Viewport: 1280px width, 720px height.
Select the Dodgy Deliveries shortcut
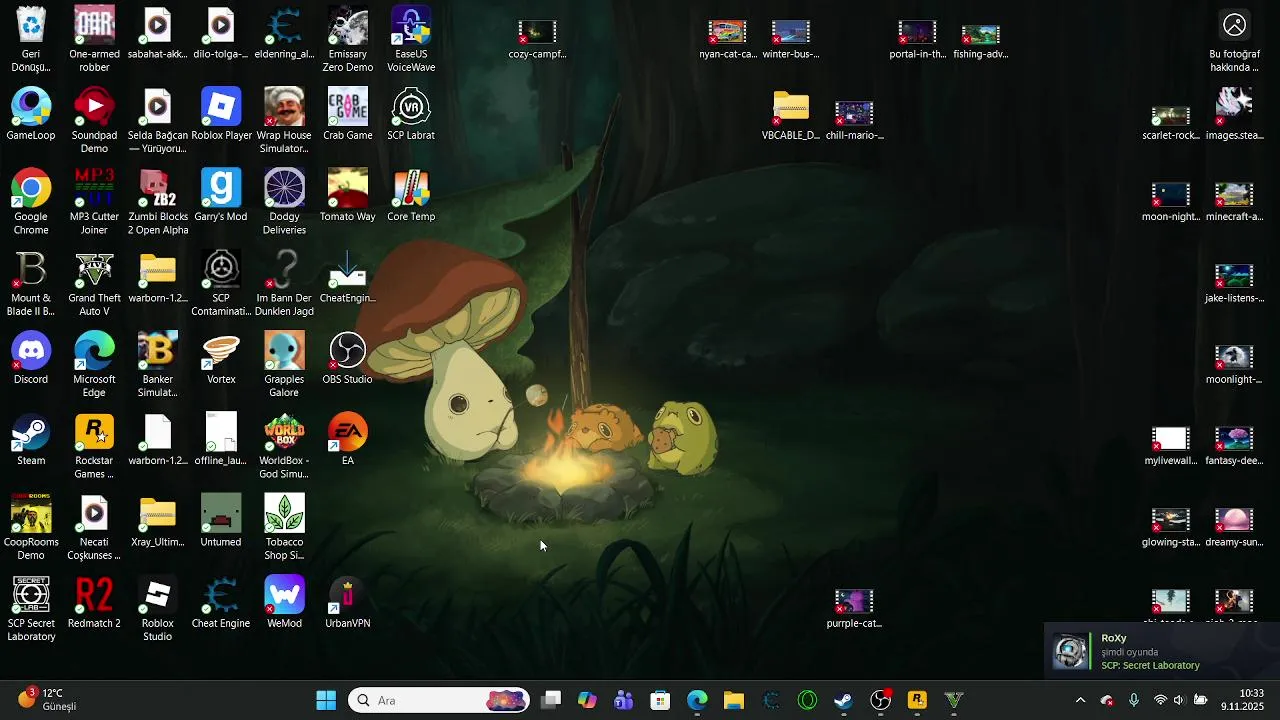284,201
